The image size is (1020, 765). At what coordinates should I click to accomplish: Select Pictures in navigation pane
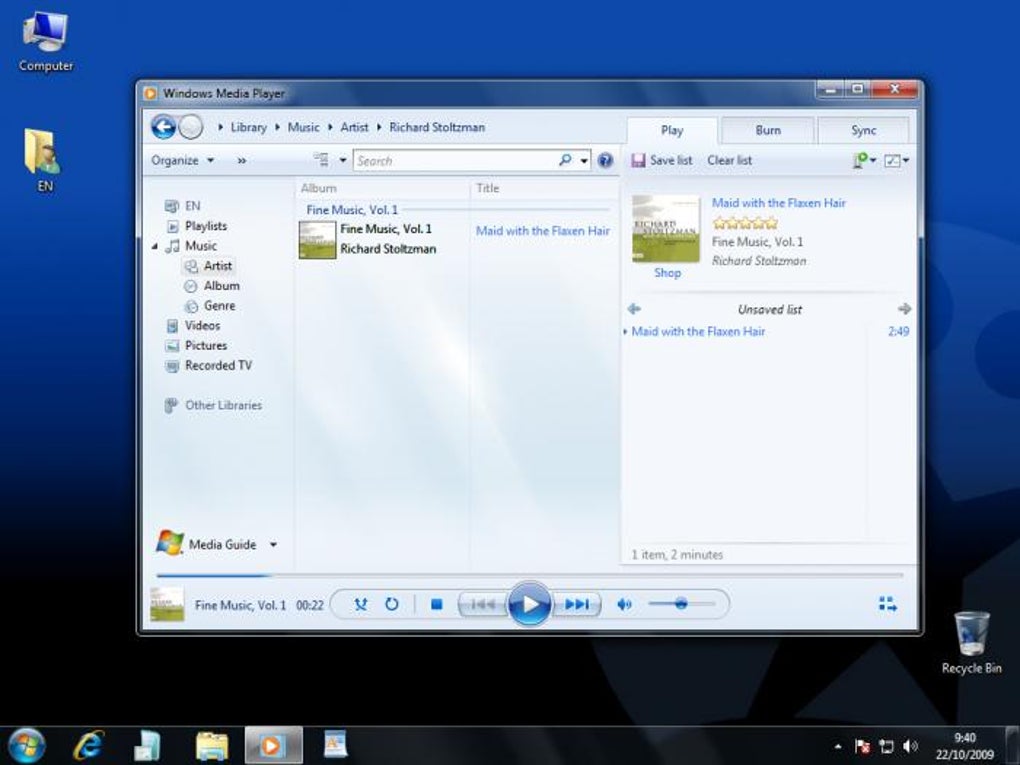196,345
